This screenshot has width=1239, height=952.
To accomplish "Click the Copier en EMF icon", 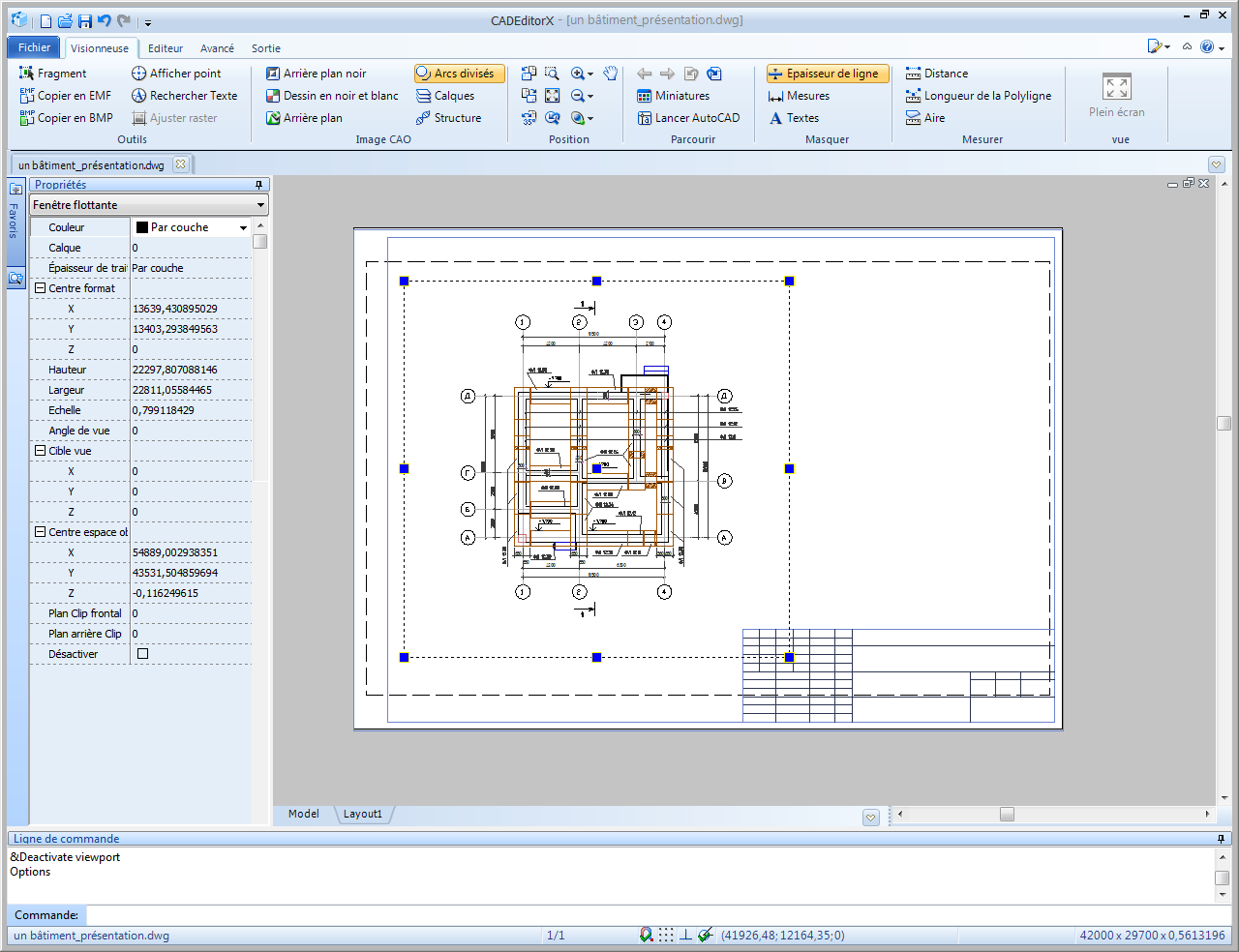I will click(27, 96).
